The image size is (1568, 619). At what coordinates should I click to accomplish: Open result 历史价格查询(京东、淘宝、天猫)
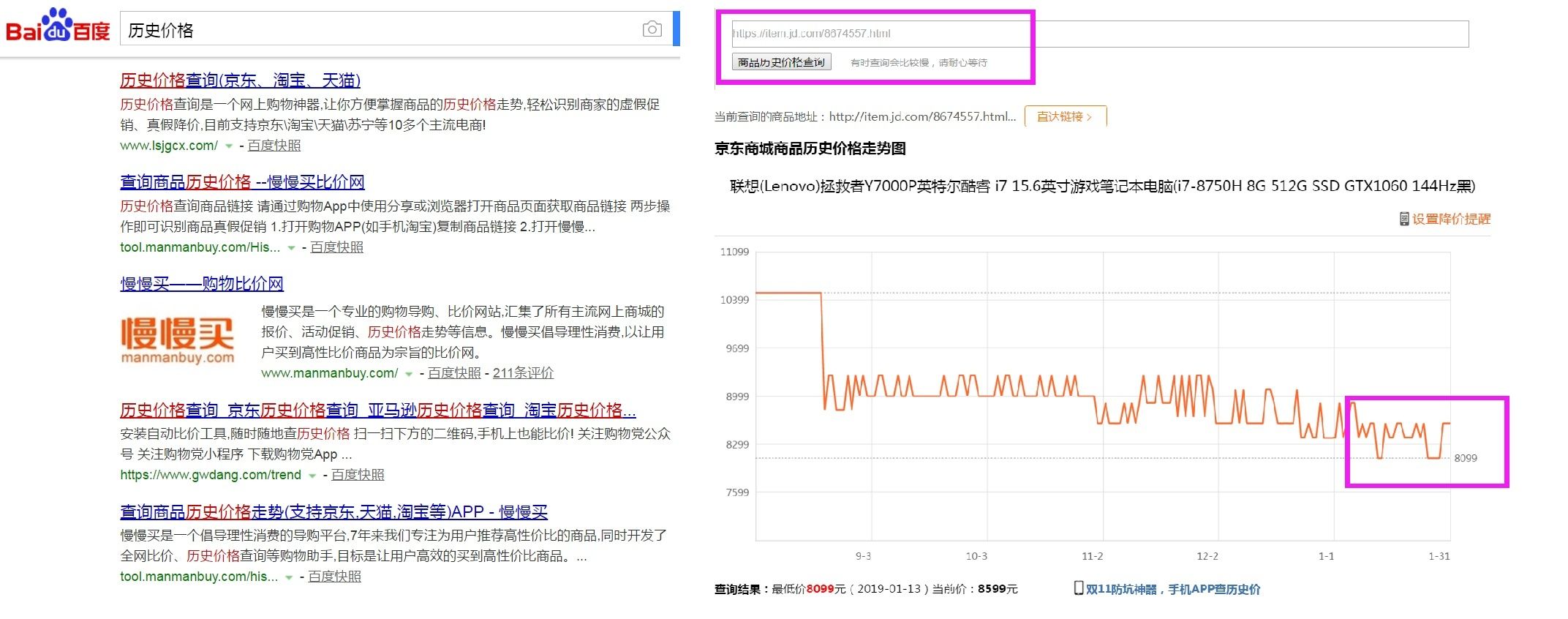[240, 80]
